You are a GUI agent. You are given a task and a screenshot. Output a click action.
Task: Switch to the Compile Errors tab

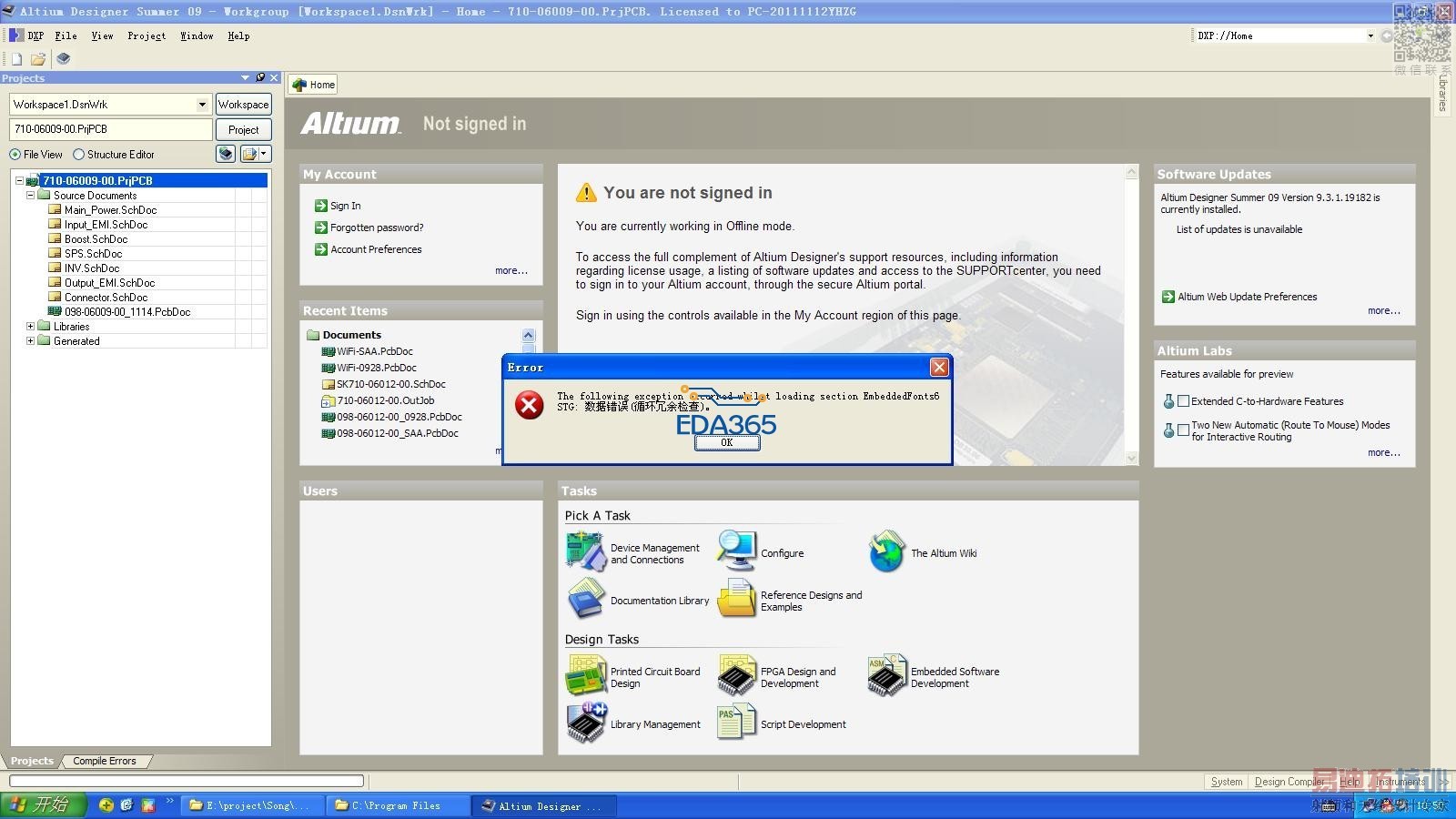pyautogui.click(x=105, y=761)
